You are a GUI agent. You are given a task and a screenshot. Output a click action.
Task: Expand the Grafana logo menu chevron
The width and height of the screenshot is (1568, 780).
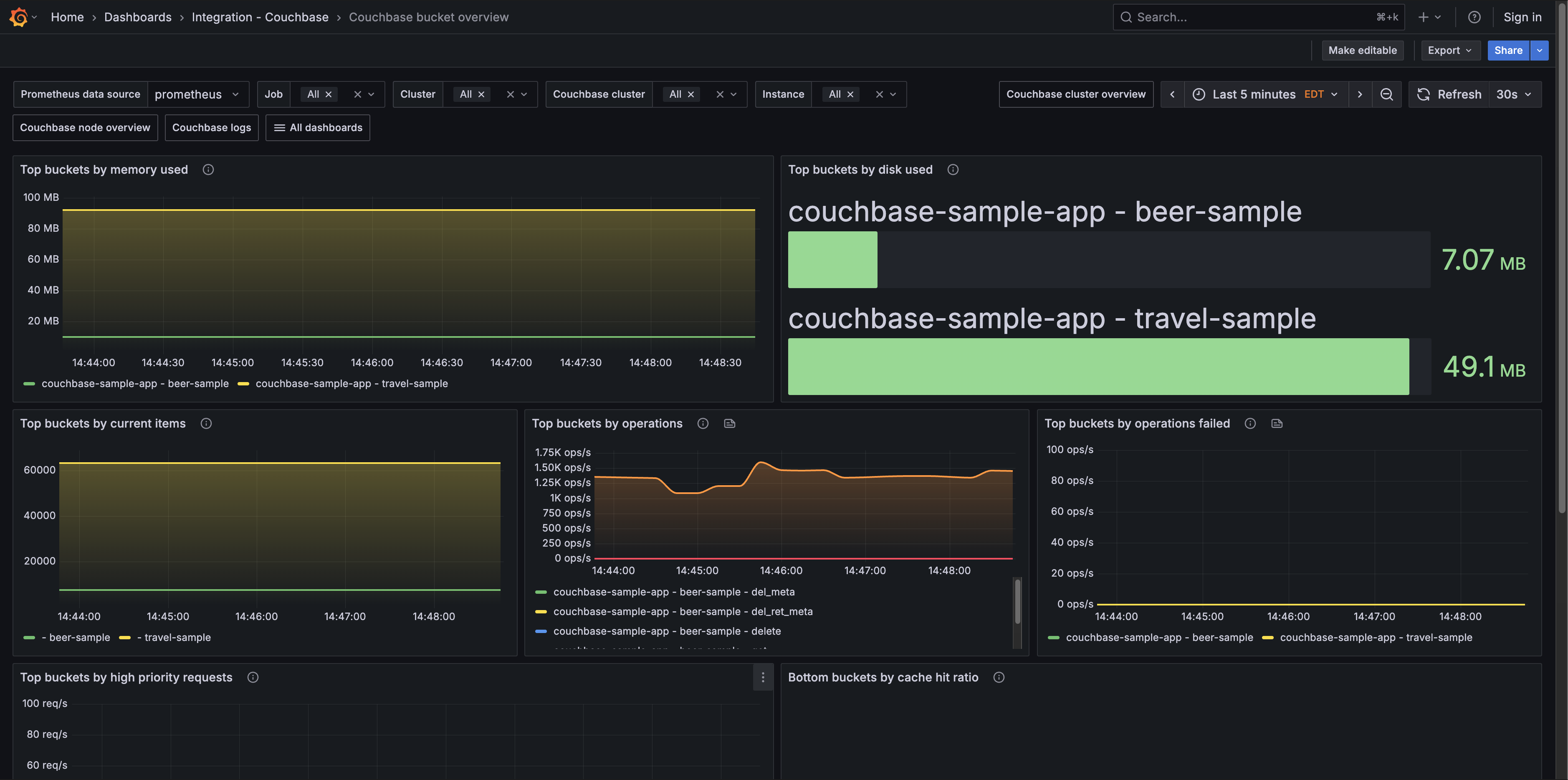[35, 17]
